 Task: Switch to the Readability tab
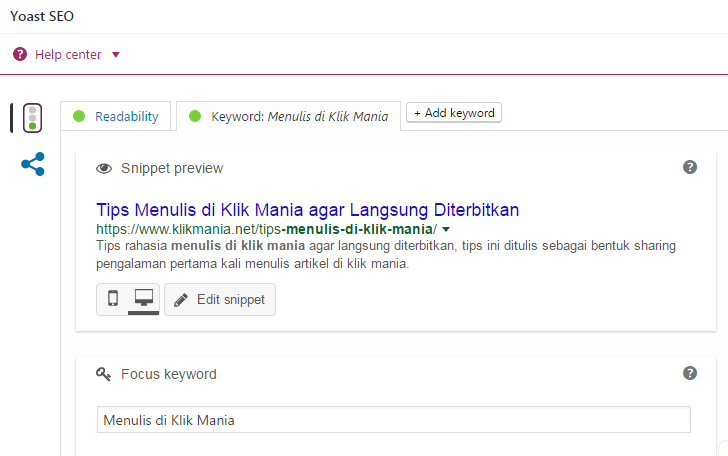(116, 116)
